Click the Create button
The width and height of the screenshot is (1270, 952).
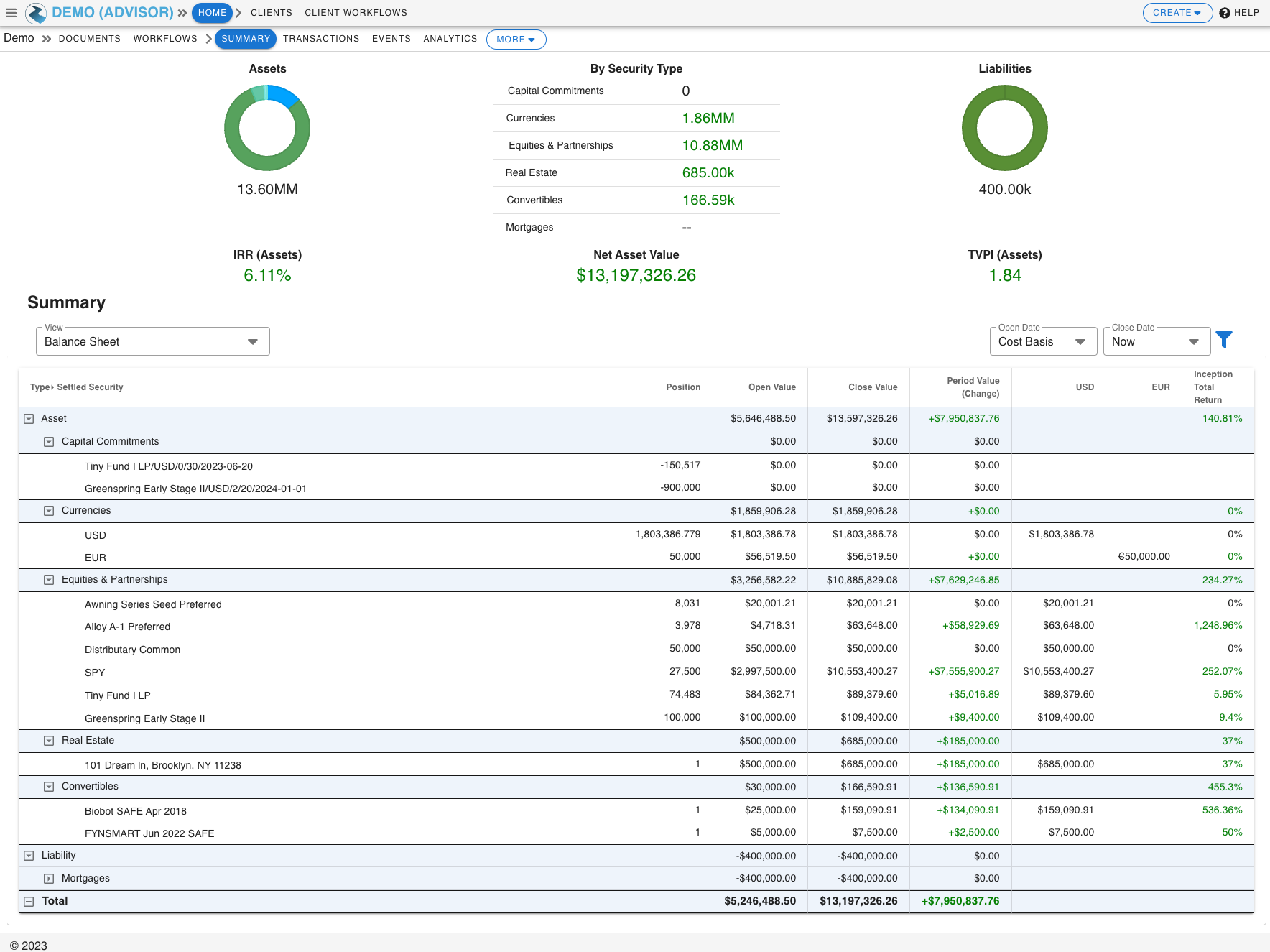point(1177,13)
